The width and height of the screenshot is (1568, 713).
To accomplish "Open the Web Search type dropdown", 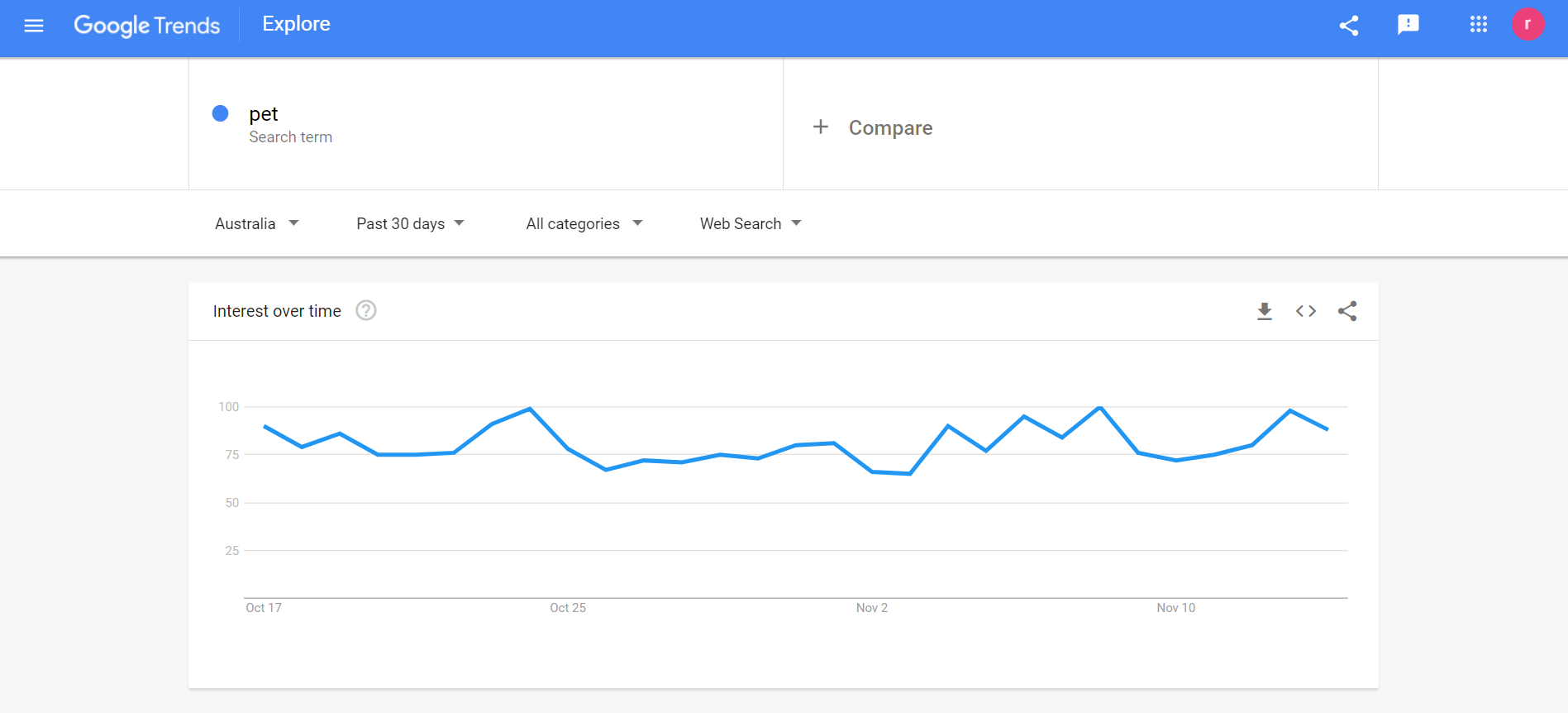I will point(751,223).
